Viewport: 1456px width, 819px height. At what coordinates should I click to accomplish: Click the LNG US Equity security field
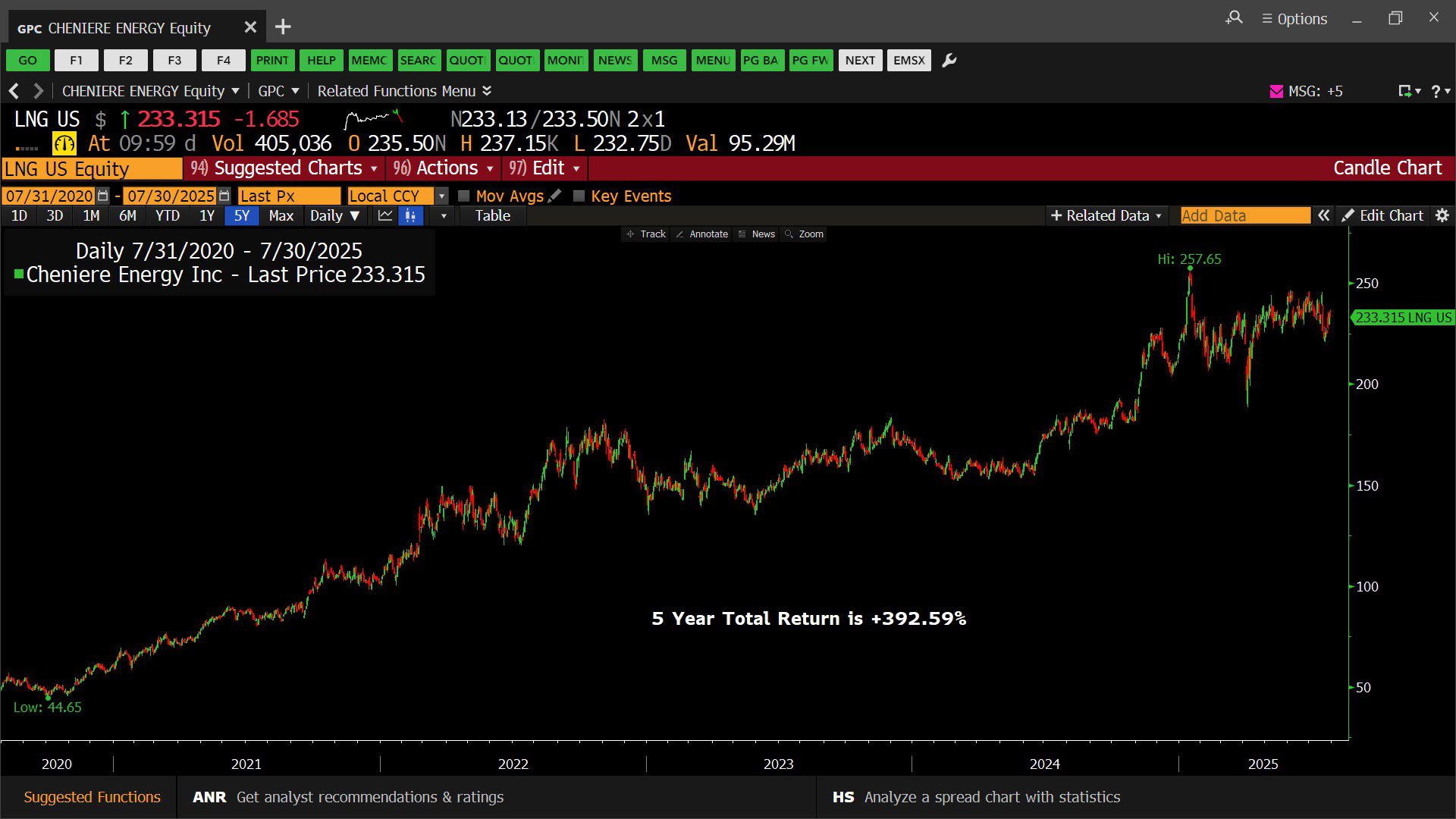point(92,168)
